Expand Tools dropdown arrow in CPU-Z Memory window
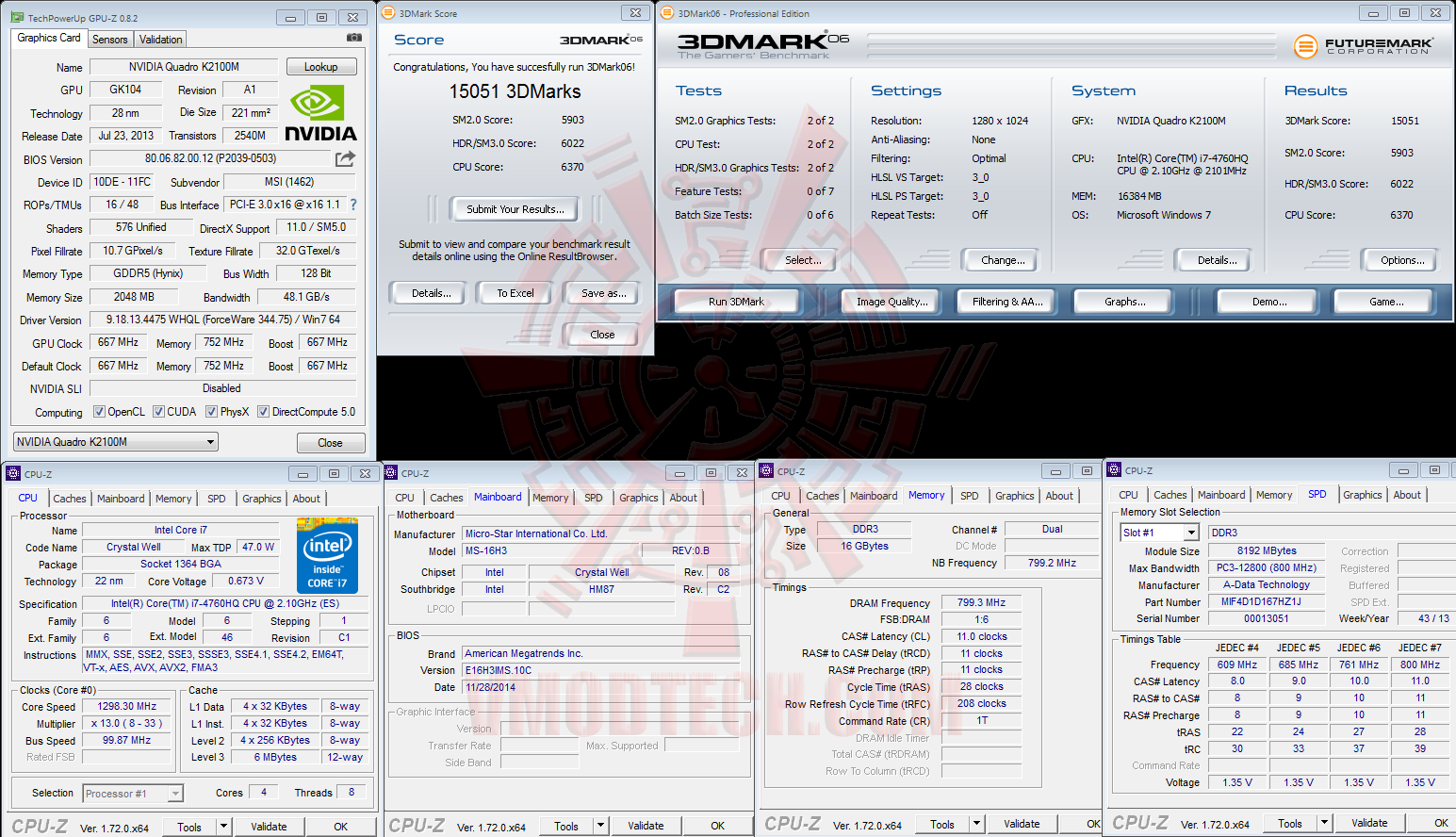 [x=977, y=824]
